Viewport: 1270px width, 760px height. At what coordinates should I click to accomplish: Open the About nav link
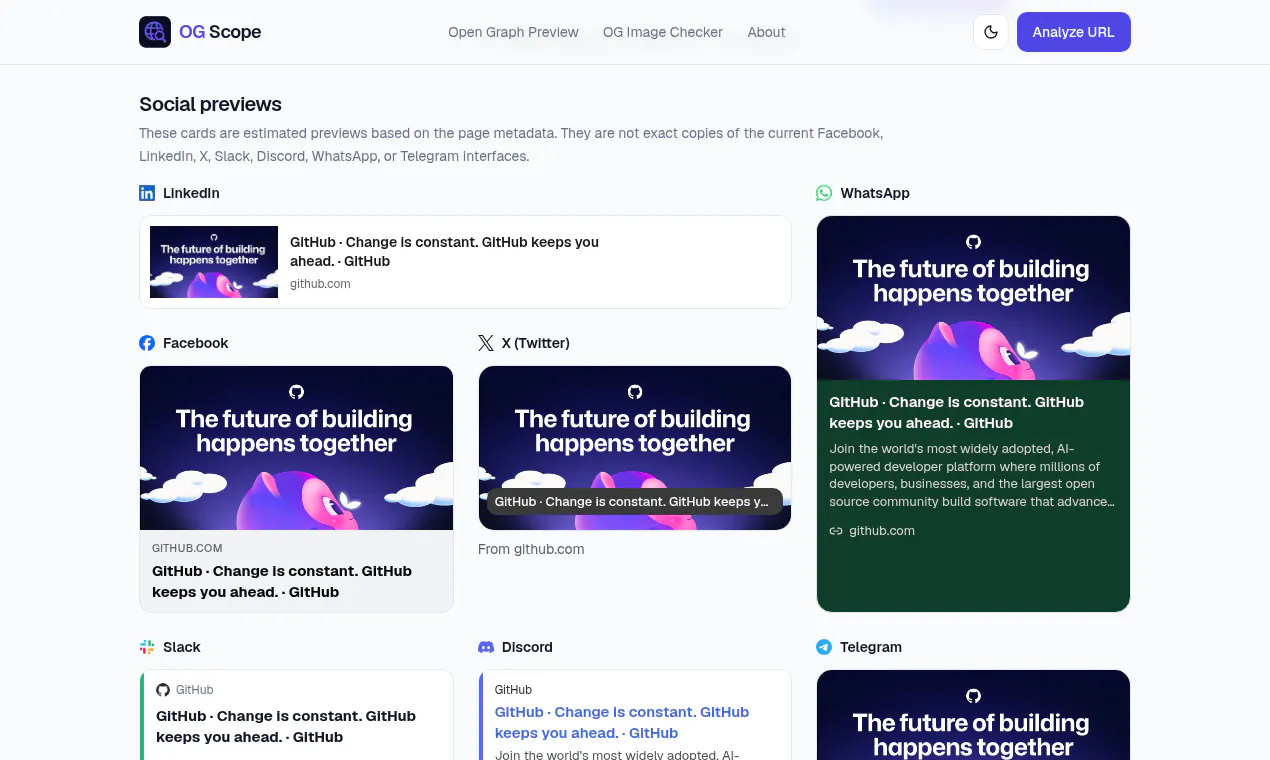click(x=767, y=32)
